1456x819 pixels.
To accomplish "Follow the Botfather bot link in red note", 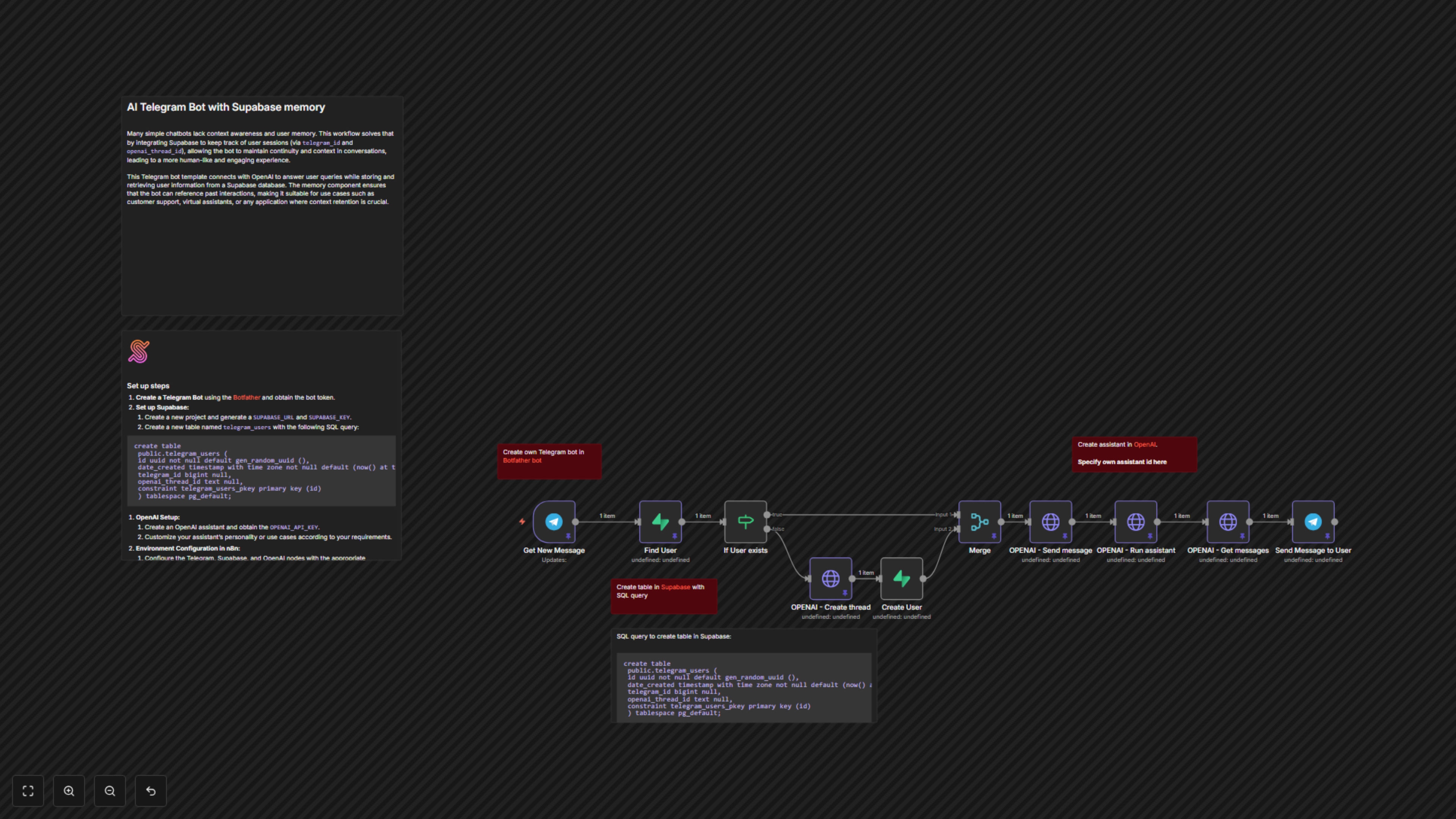I will pyautogui.click(x=522, y=461).
